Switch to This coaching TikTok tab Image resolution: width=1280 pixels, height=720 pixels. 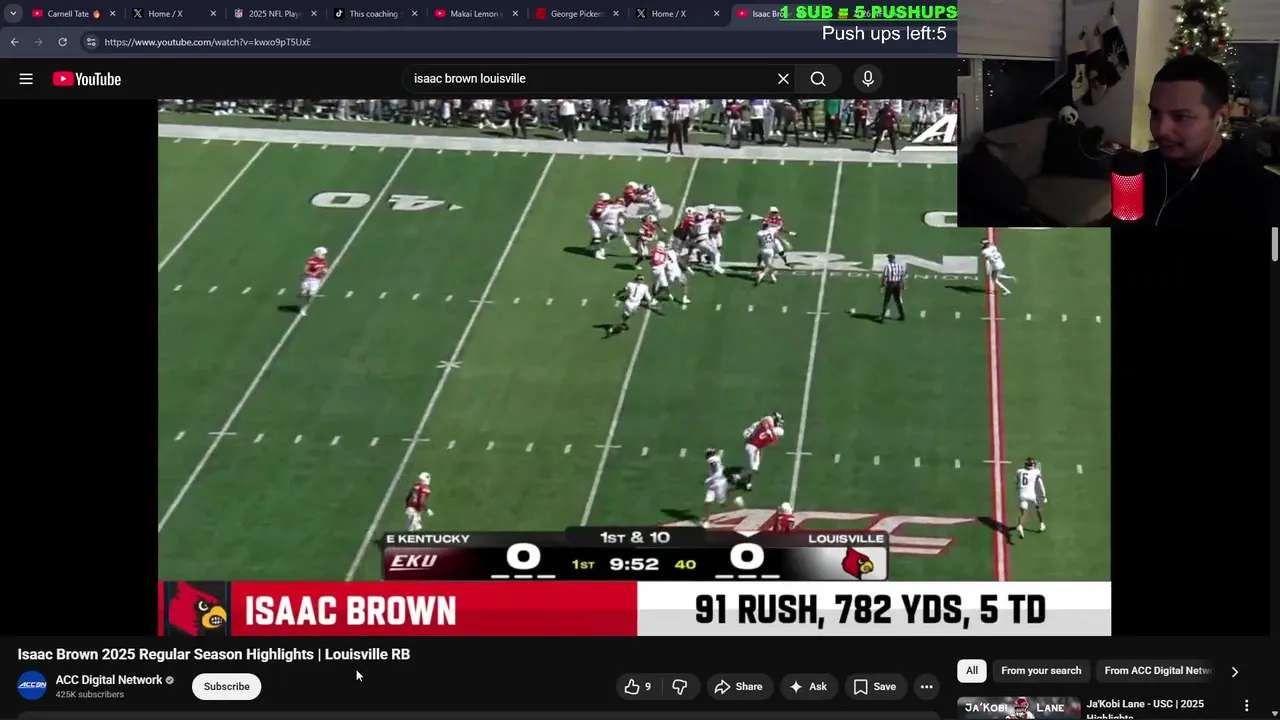point(373,14)
